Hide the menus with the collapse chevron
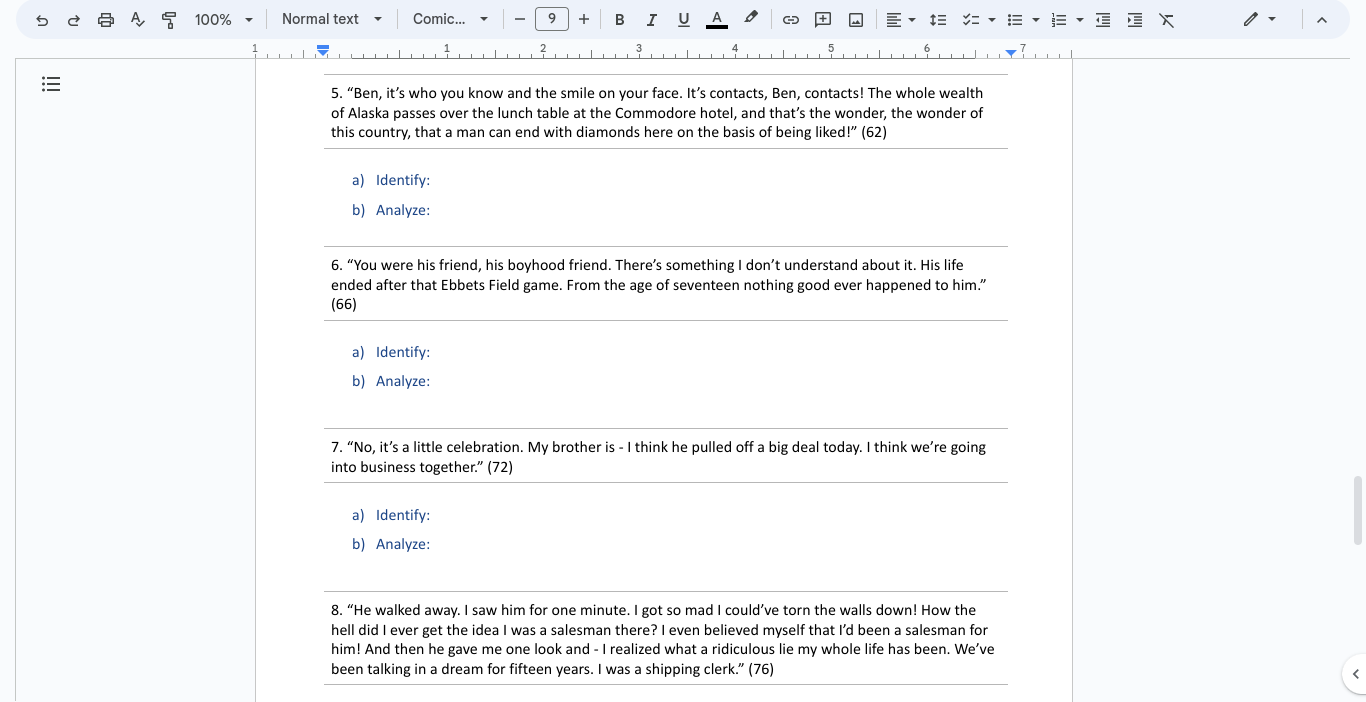The width and height of the screenshot is (1366, 702). 1322,20
